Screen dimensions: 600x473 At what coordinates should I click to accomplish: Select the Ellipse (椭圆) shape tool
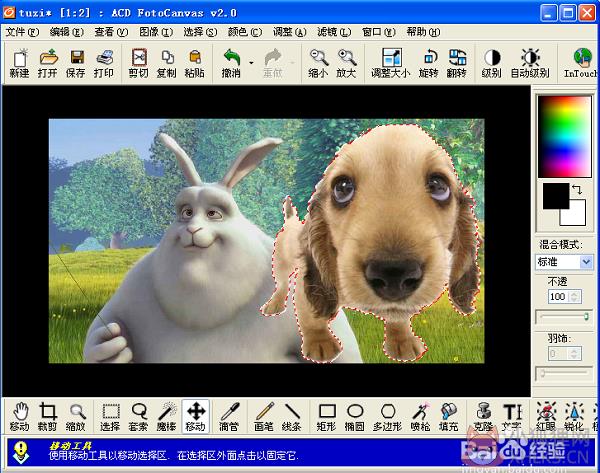(x=355, y=417)
